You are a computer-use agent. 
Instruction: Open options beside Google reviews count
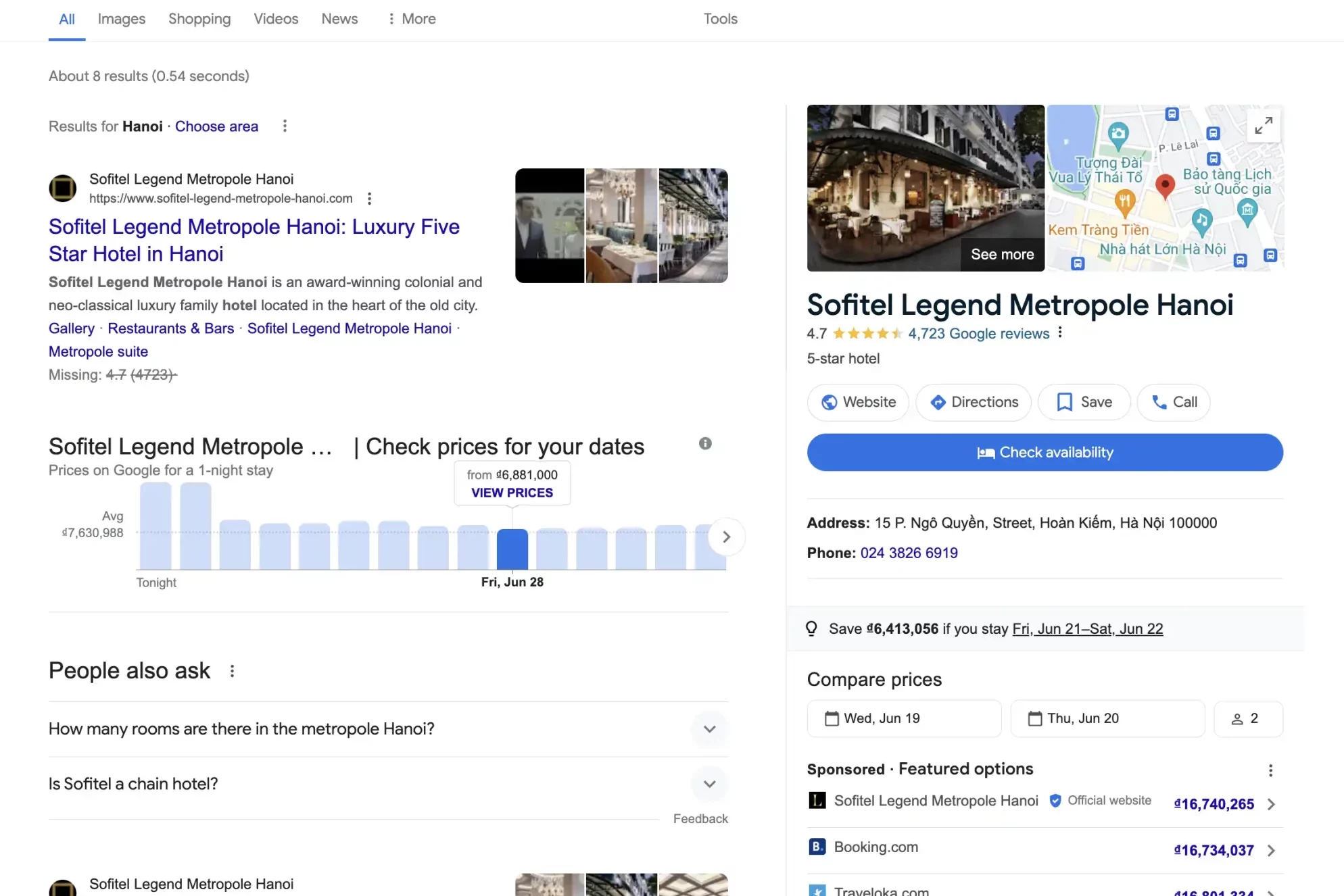[1060, 332]
